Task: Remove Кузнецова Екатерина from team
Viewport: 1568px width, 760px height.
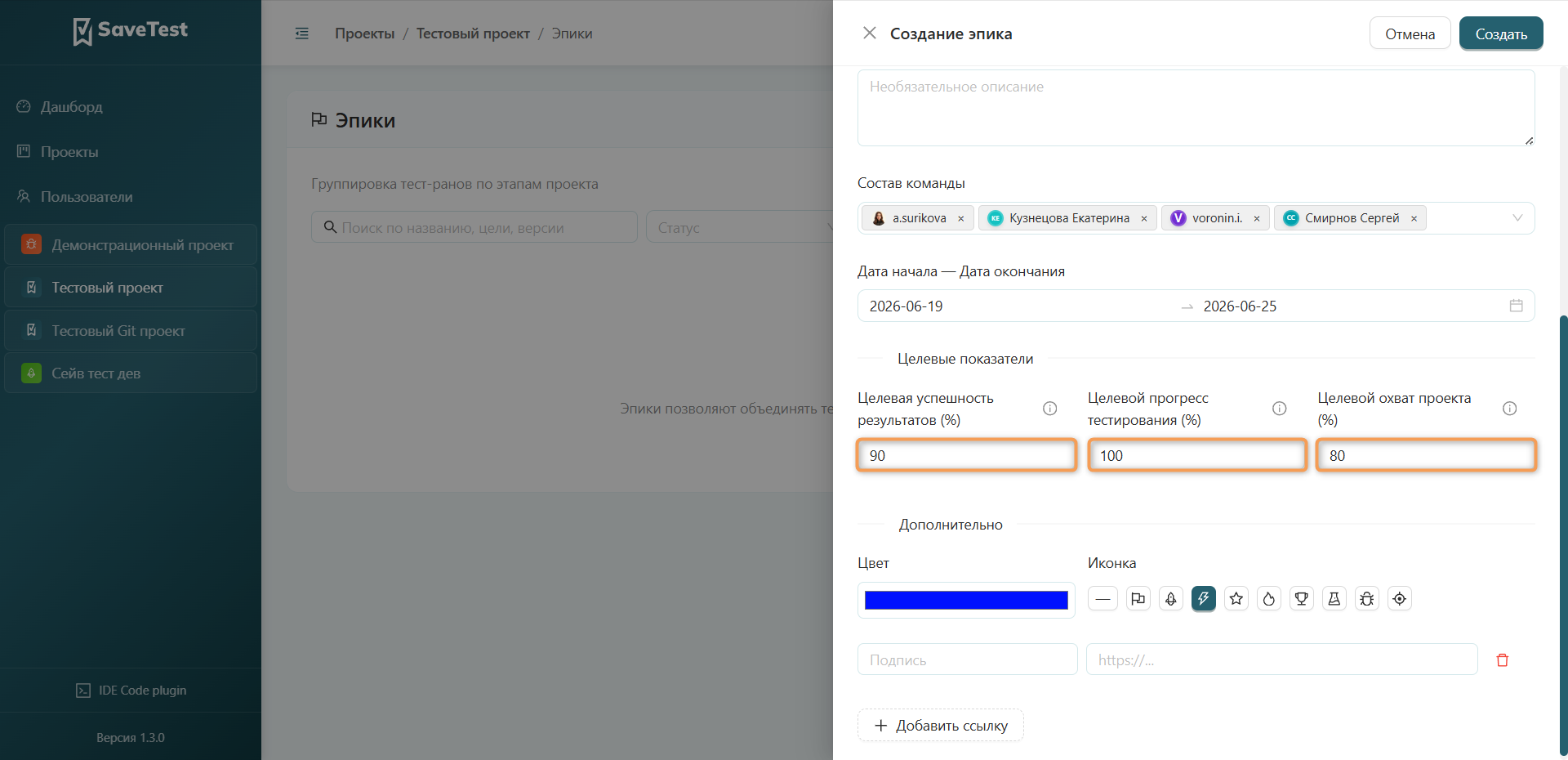Action: (x=1144, y=218)
